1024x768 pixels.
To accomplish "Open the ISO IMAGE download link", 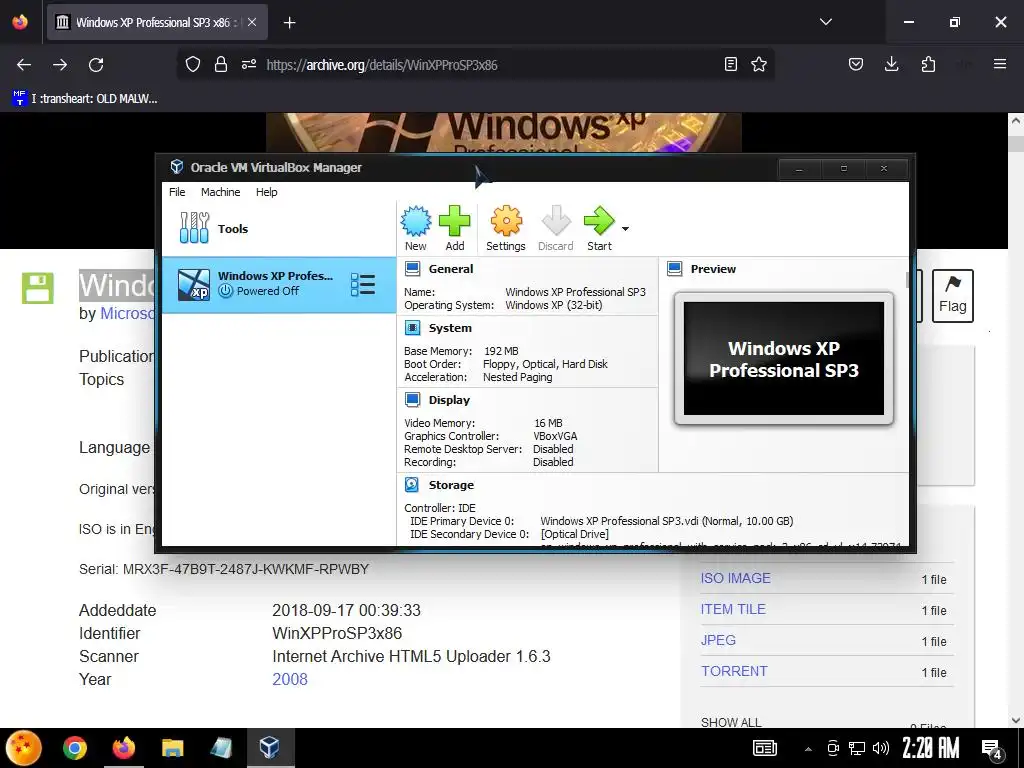I will [x=735, y=578].
